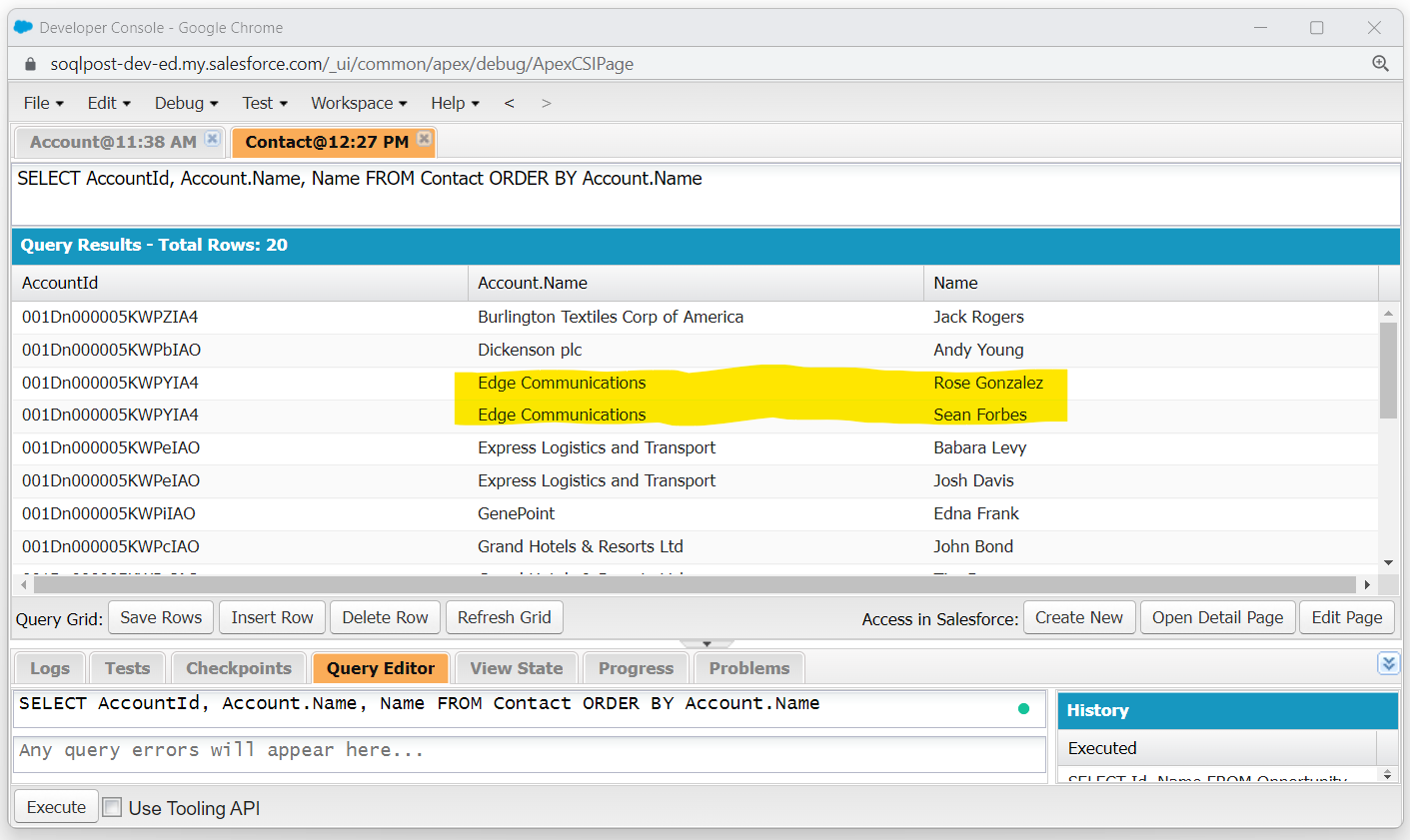Viewport: 1410px width, 840px height.
Task: Click the Open Detail Page button
Action: pos(1217,617)
